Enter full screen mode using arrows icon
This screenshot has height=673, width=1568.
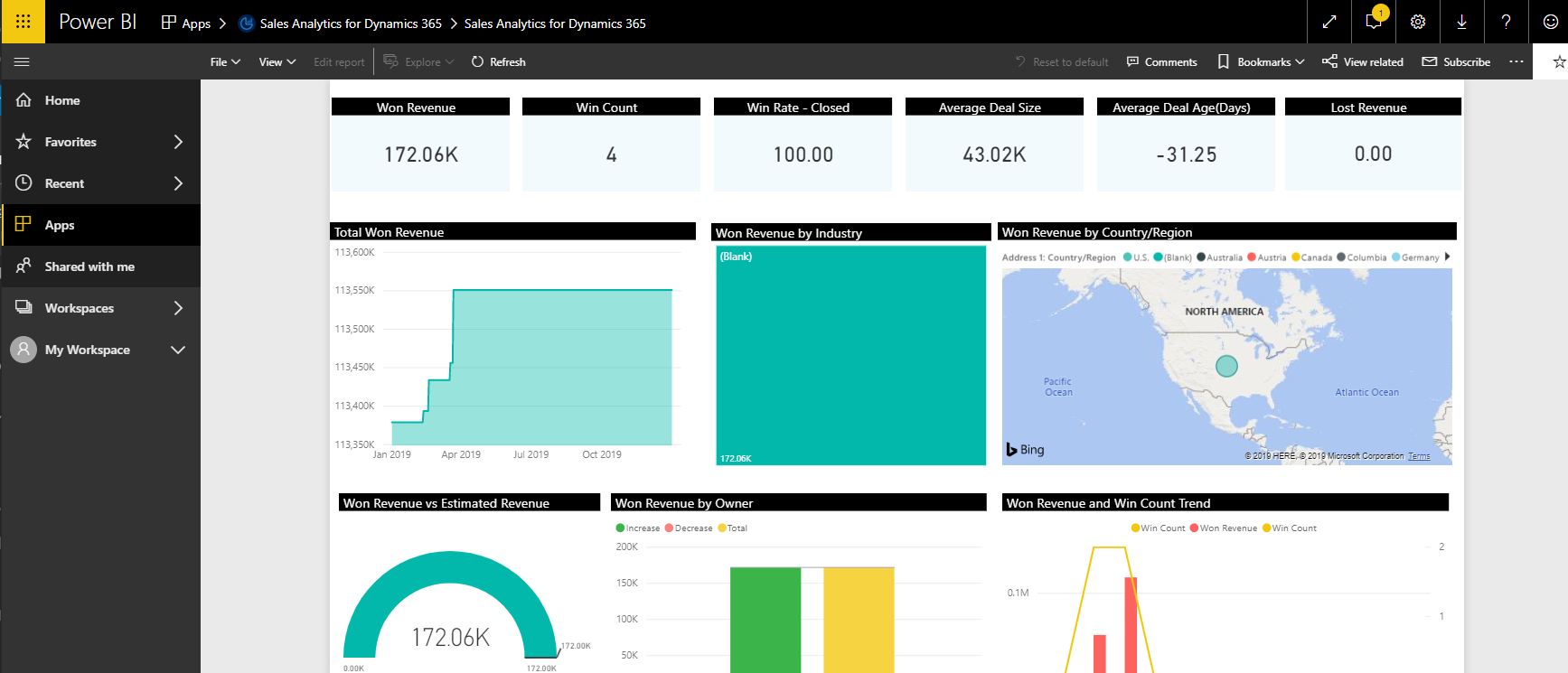point(1329,22)
